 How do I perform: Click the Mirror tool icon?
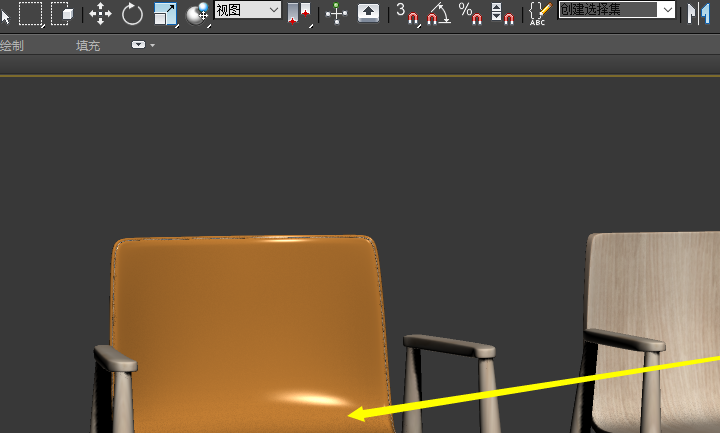(x=699, y=14)
